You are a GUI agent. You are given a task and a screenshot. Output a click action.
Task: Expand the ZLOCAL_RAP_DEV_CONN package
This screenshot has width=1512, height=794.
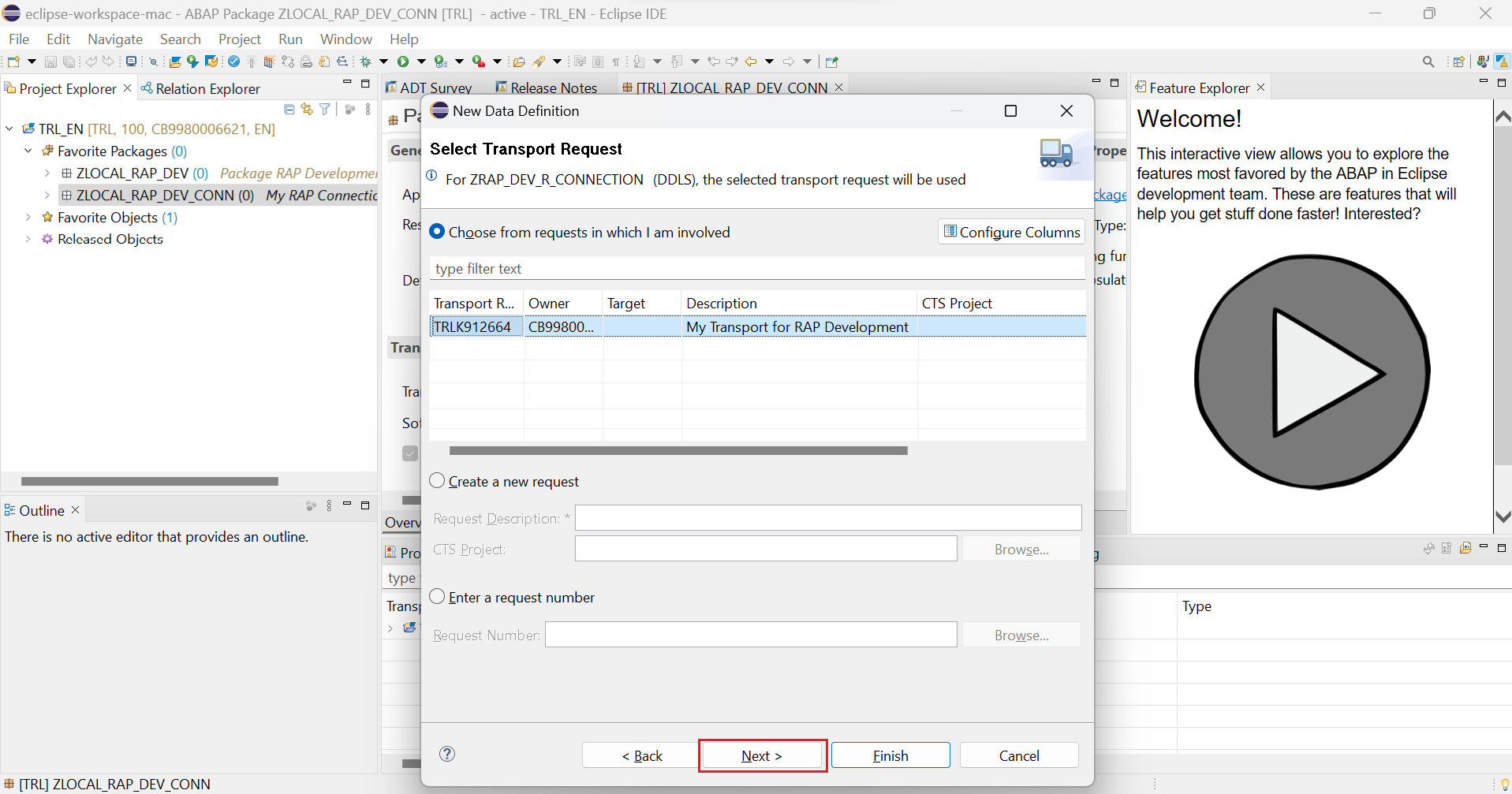(47, 195)
